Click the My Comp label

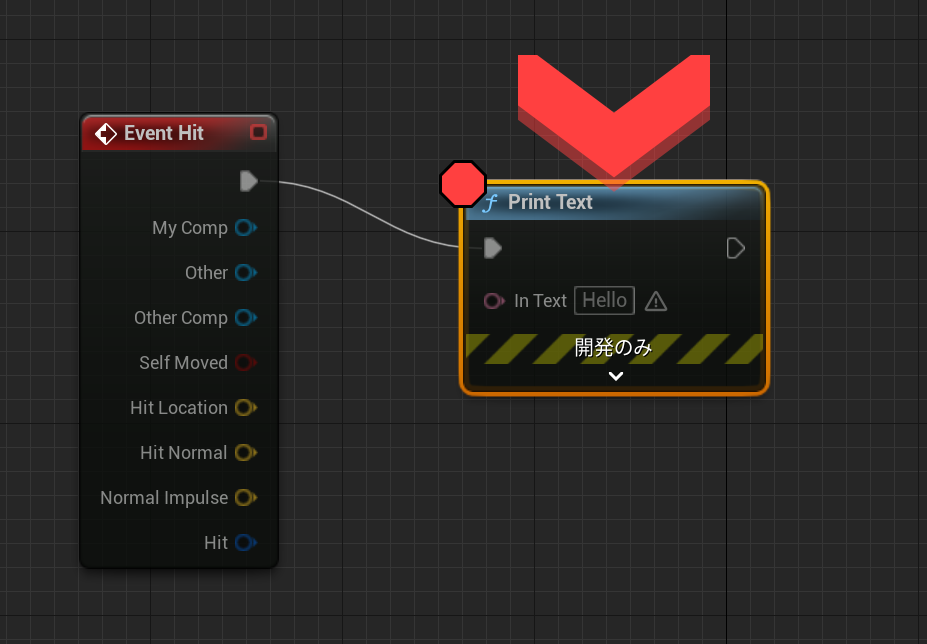(190, 228)
